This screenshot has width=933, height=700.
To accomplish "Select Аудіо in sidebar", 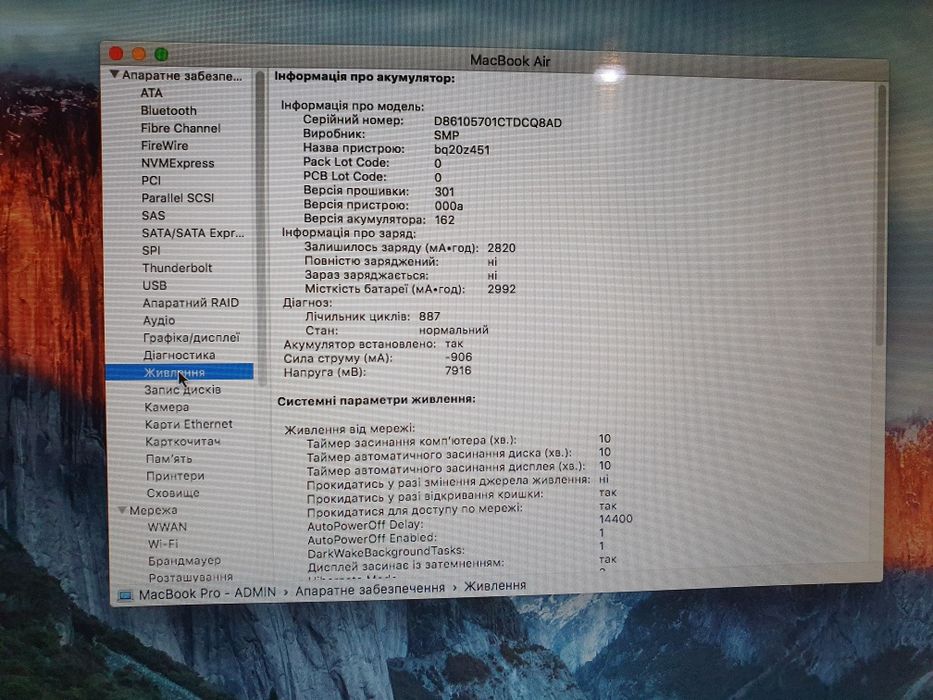I will click(x=159, y=320).
